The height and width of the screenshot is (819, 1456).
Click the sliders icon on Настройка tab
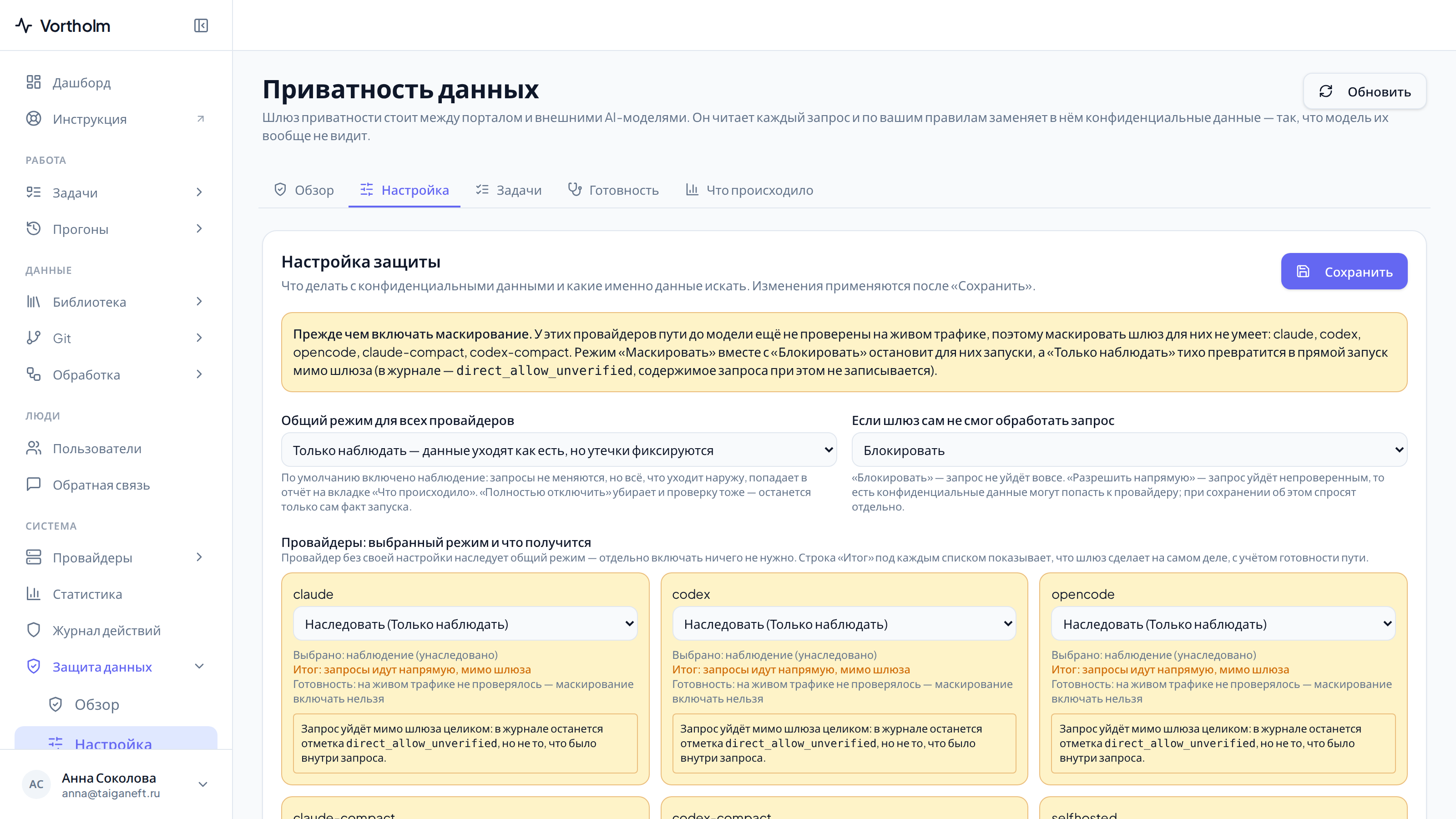[x=367, y=189]
